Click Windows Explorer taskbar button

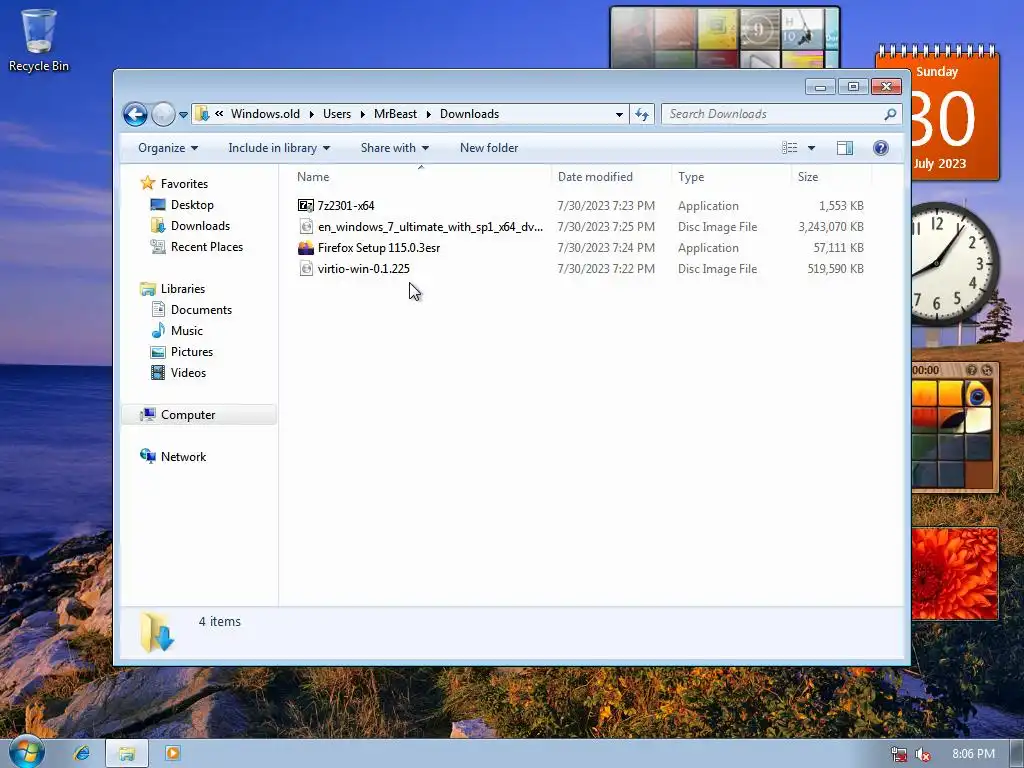point(127,754)
